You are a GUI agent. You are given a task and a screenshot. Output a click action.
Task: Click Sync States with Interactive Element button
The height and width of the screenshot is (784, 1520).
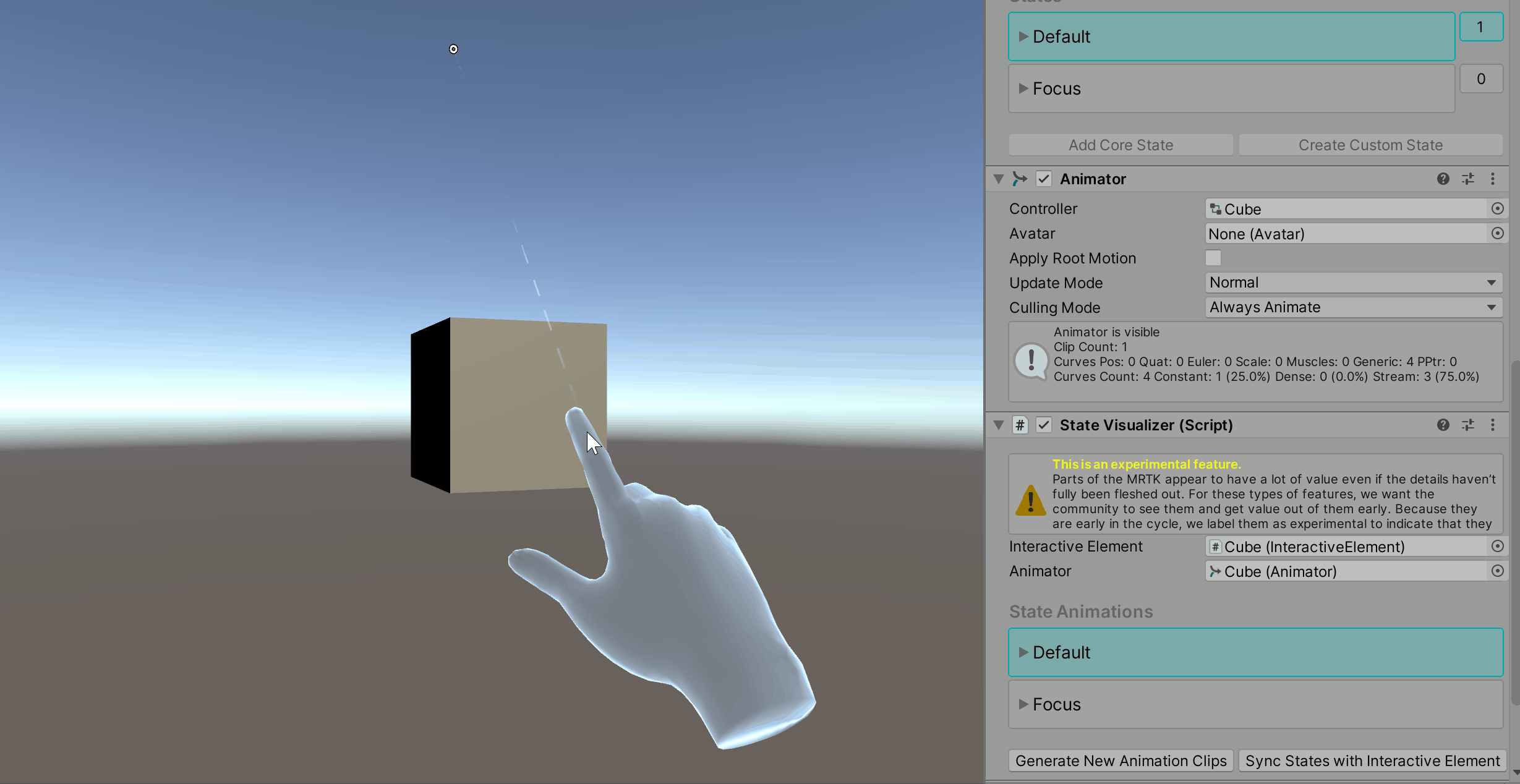pyautogui.click(x=1371, y=758)
